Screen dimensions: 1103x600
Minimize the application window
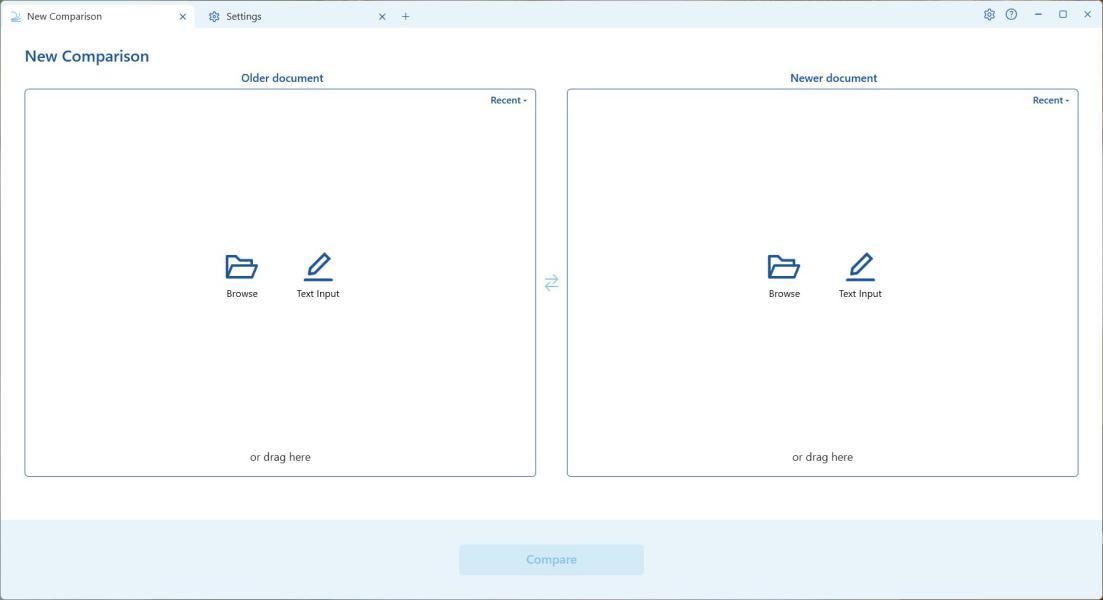tap(1038, 14)
